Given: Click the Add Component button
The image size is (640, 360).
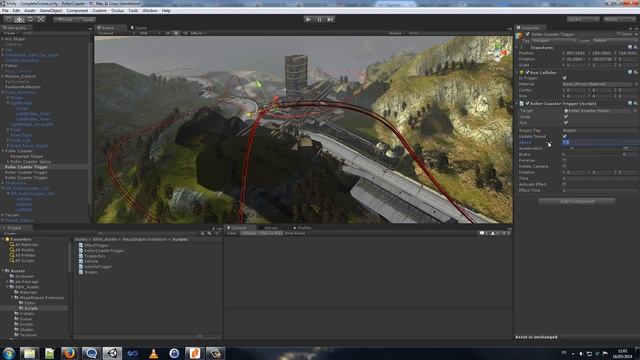Looking at the screenshot, I should [x=577, y=201].
